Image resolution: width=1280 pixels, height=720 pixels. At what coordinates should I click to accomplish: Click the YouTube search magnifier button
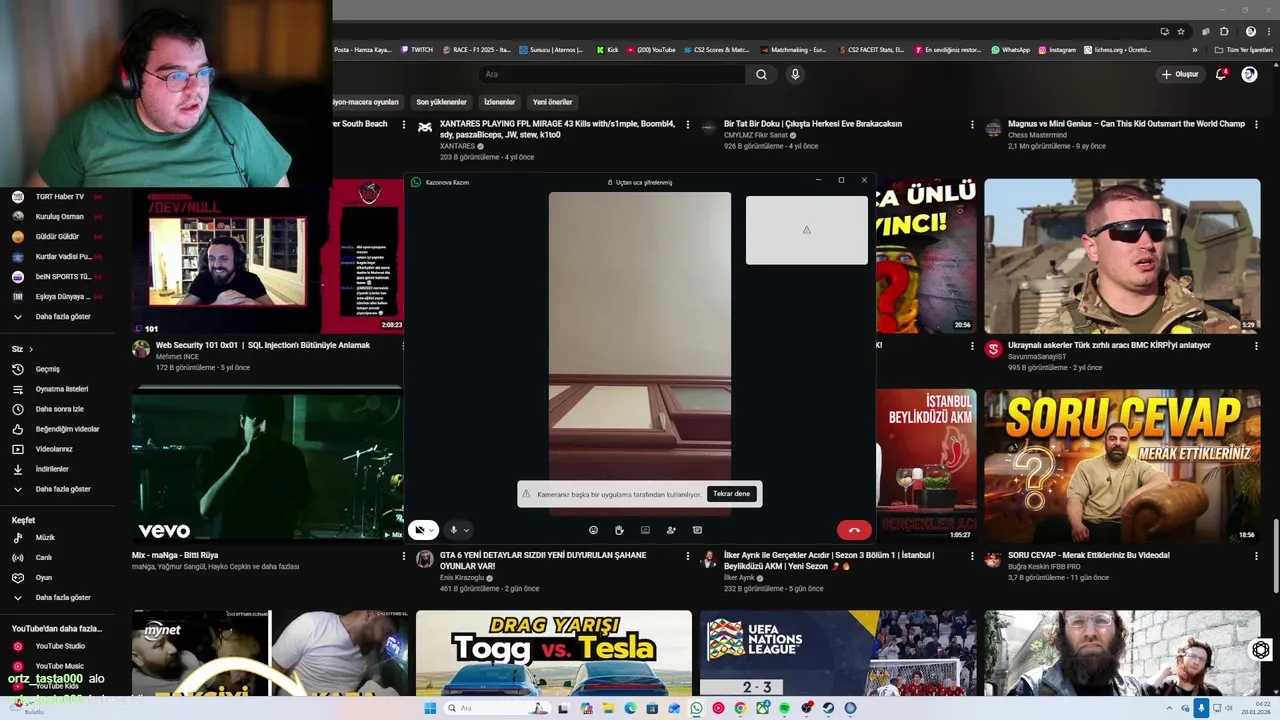pos(761,74)
